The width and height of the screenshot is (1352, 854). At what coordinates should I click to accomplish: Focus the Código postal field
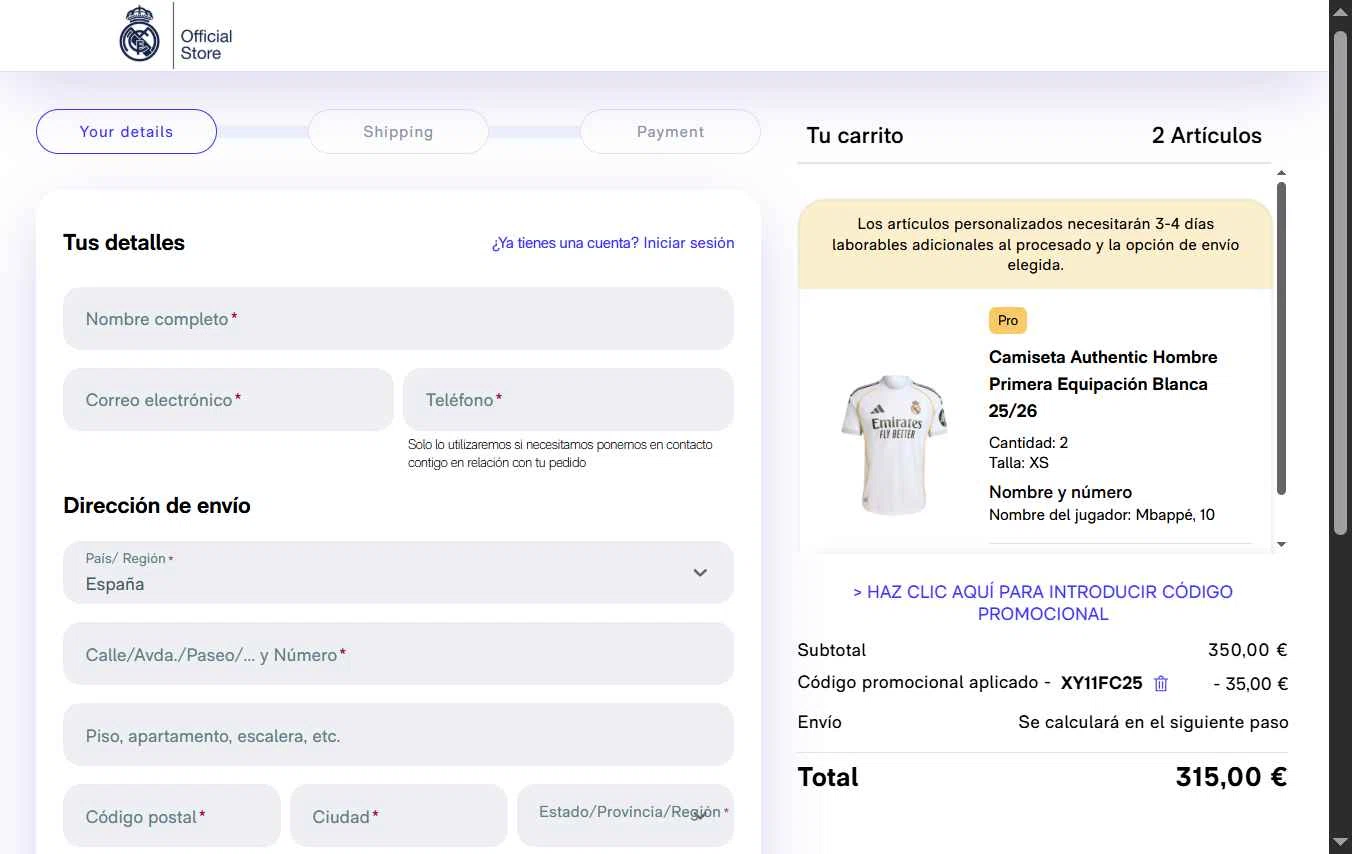click(172, 815)
